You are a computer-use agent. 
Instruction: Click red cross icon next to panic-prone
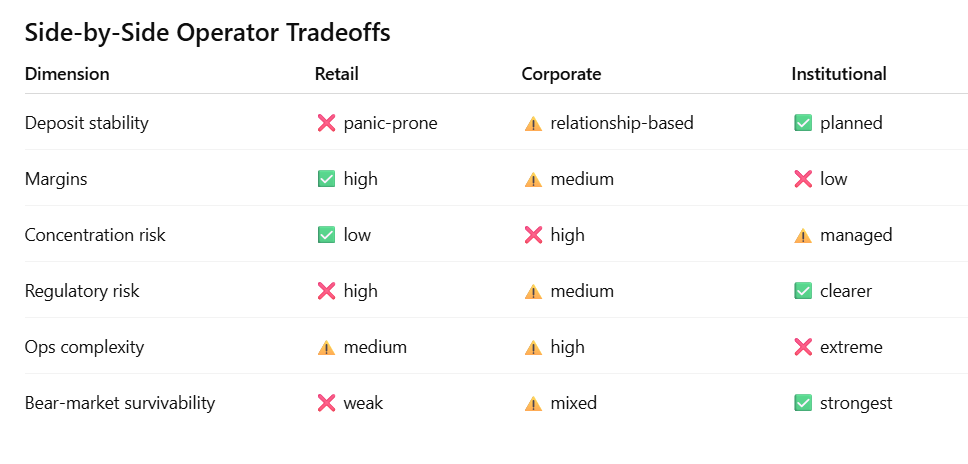(x=326, y=123)
